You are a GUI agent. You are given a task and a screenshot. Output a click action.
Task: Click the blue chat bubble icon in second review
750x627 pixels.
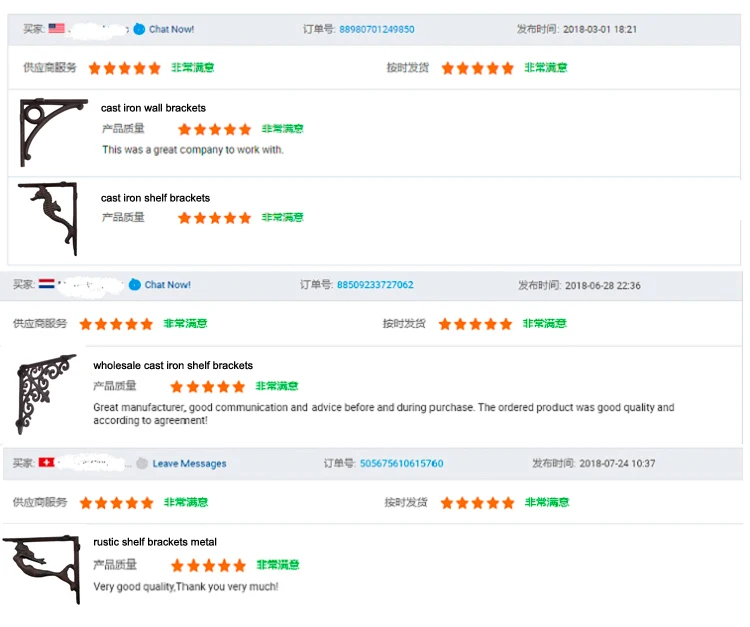pyautogui.click(x=134, y=285)
